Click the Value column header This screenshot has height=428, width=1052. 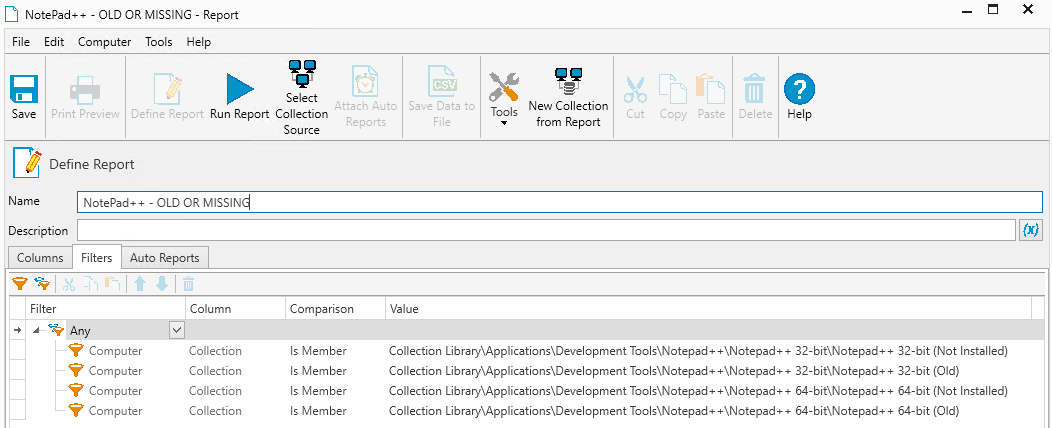point(708,309)
